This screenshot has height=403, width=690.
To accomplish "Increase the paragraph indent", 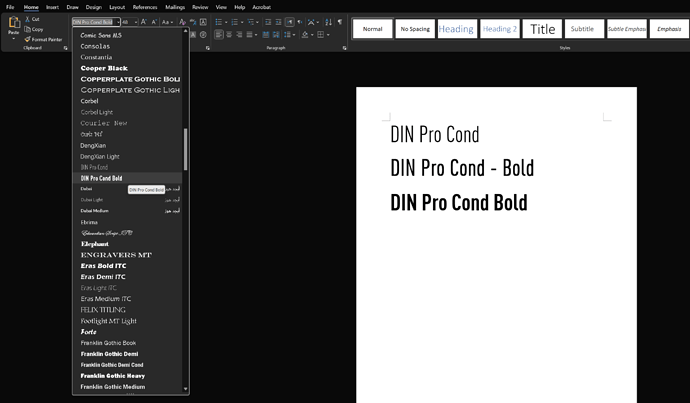I will (x=279, y=22).
